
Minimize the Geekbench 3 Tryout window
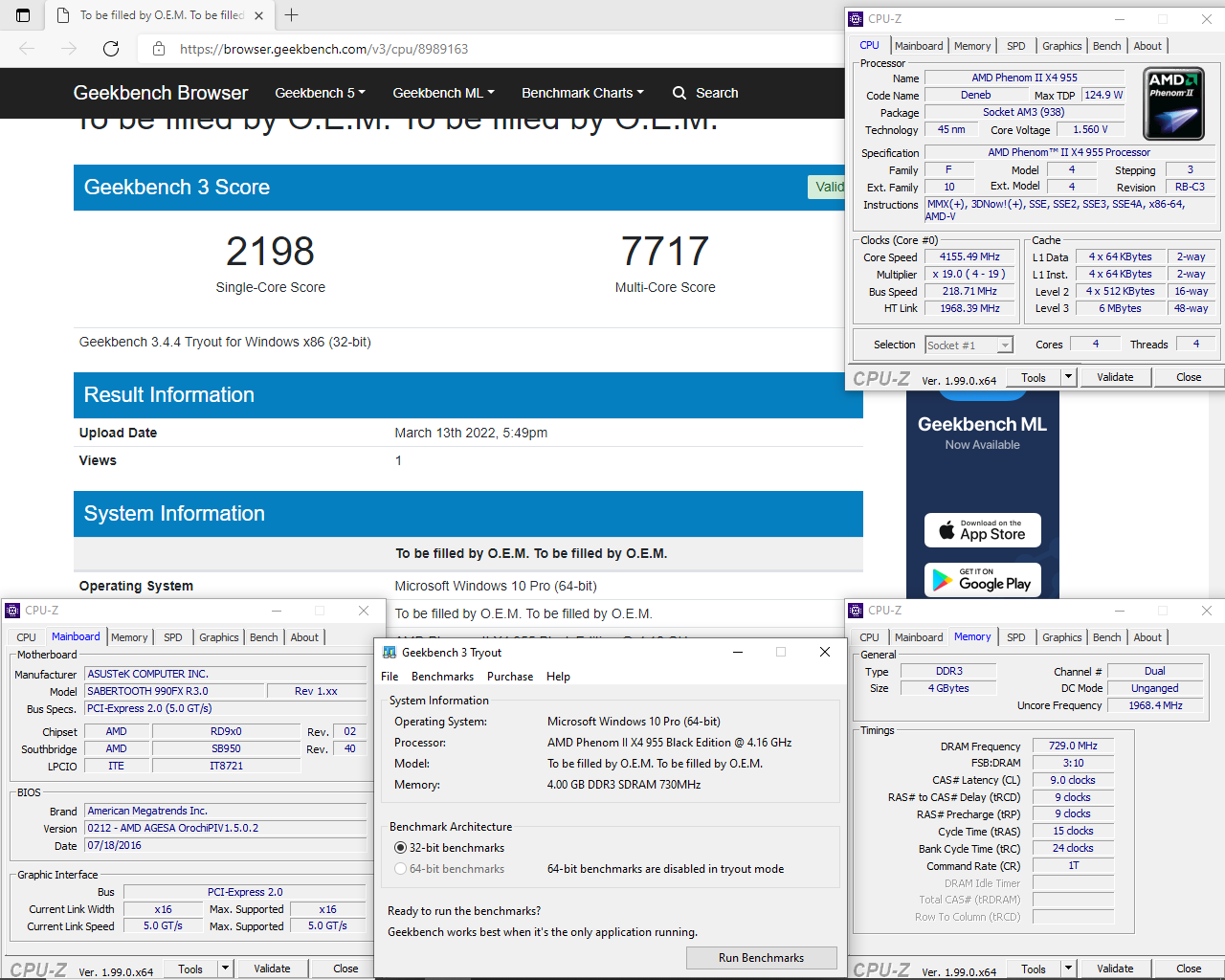click(738, 652)
